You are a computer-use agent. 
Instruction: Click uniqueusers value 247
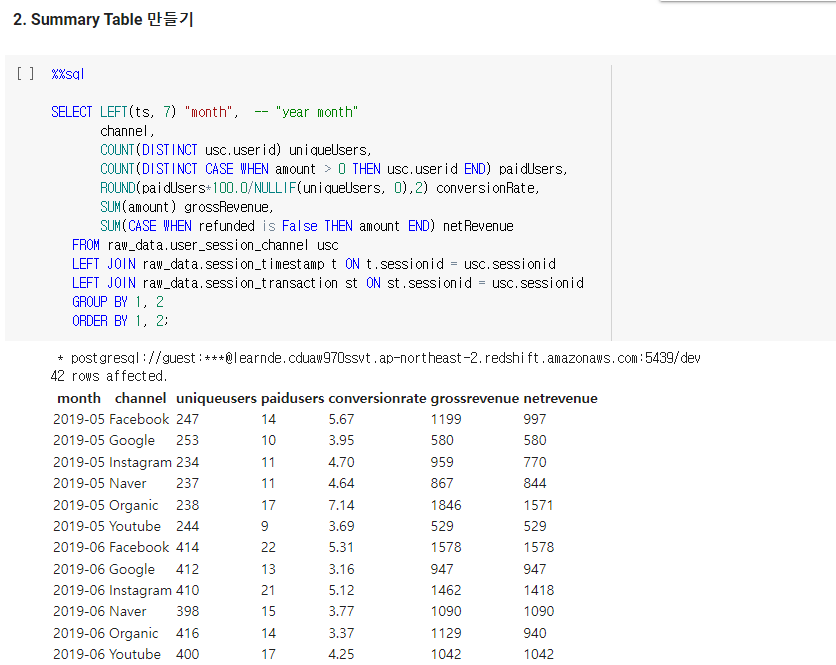click(188, 419)
